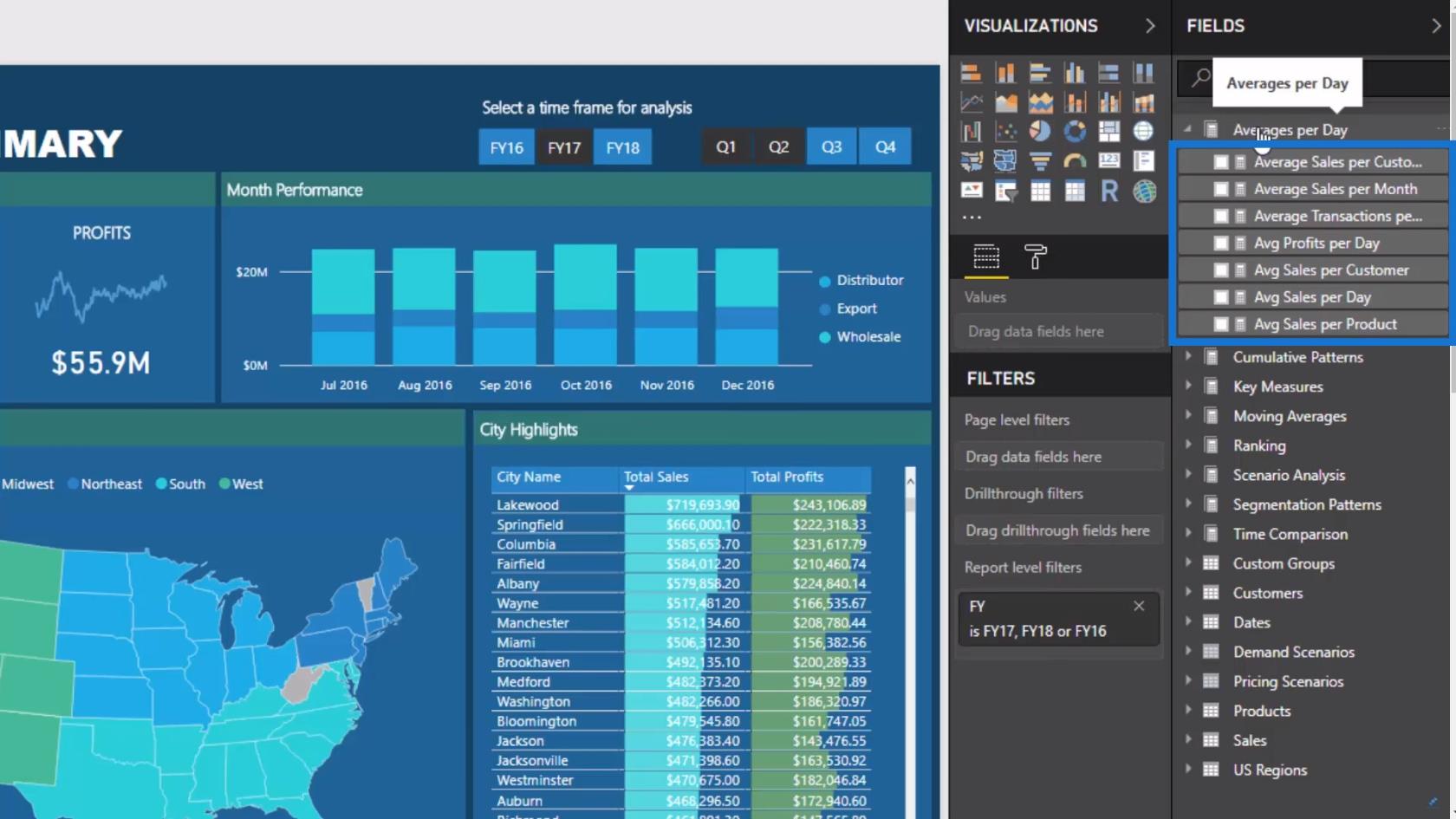This screenshot has height=819, width=1456.
Task: Select the scatter chart visual
Action: [x=1006, y=131]
